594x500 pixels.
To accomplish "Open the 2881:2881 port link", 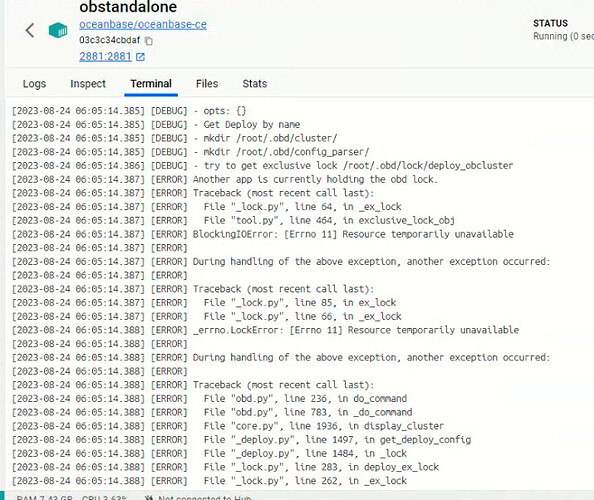I will coord(105,56).
